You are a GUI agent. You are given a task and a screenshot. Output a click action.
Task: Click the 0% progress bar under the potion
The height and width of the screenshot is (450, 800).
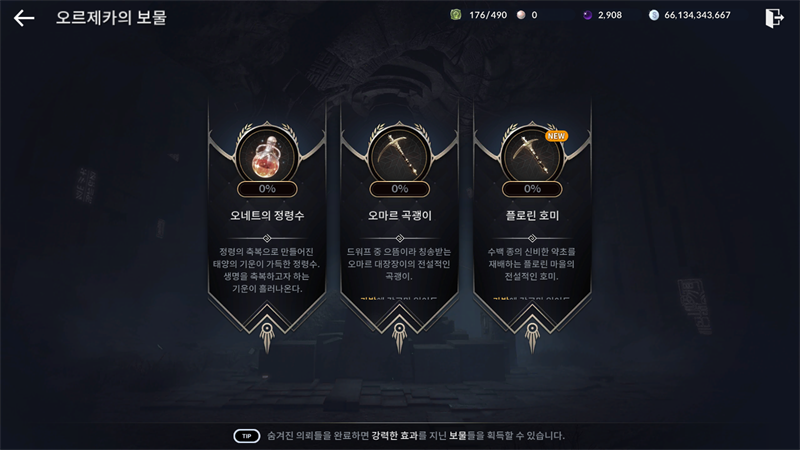tap(267, 189)
